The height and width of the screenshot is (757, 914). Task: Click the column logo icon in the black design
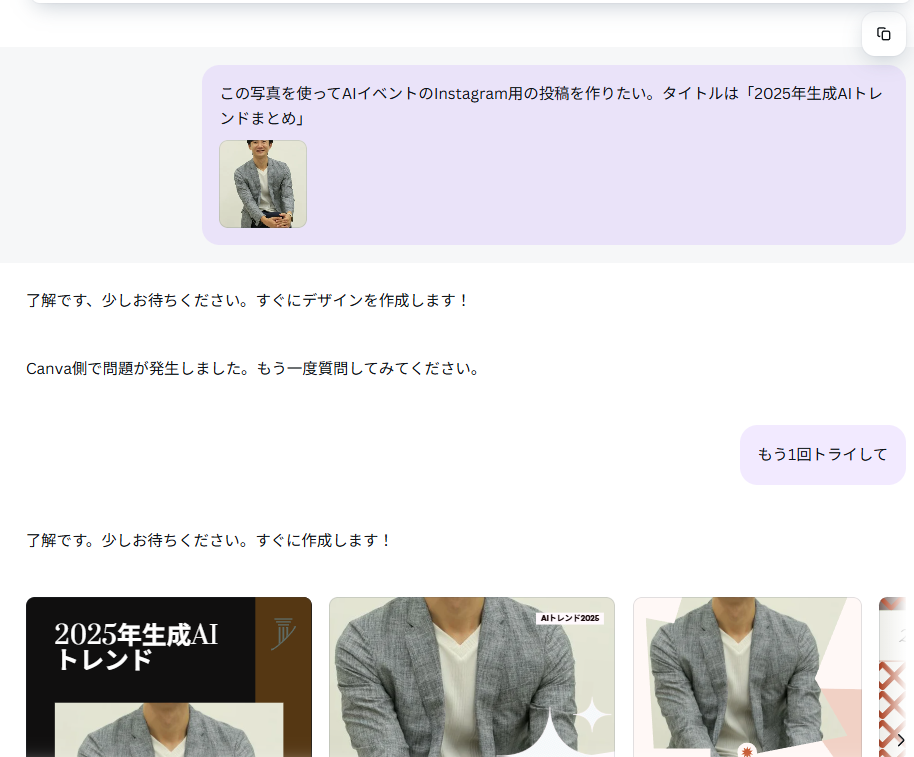coord(284,634)
